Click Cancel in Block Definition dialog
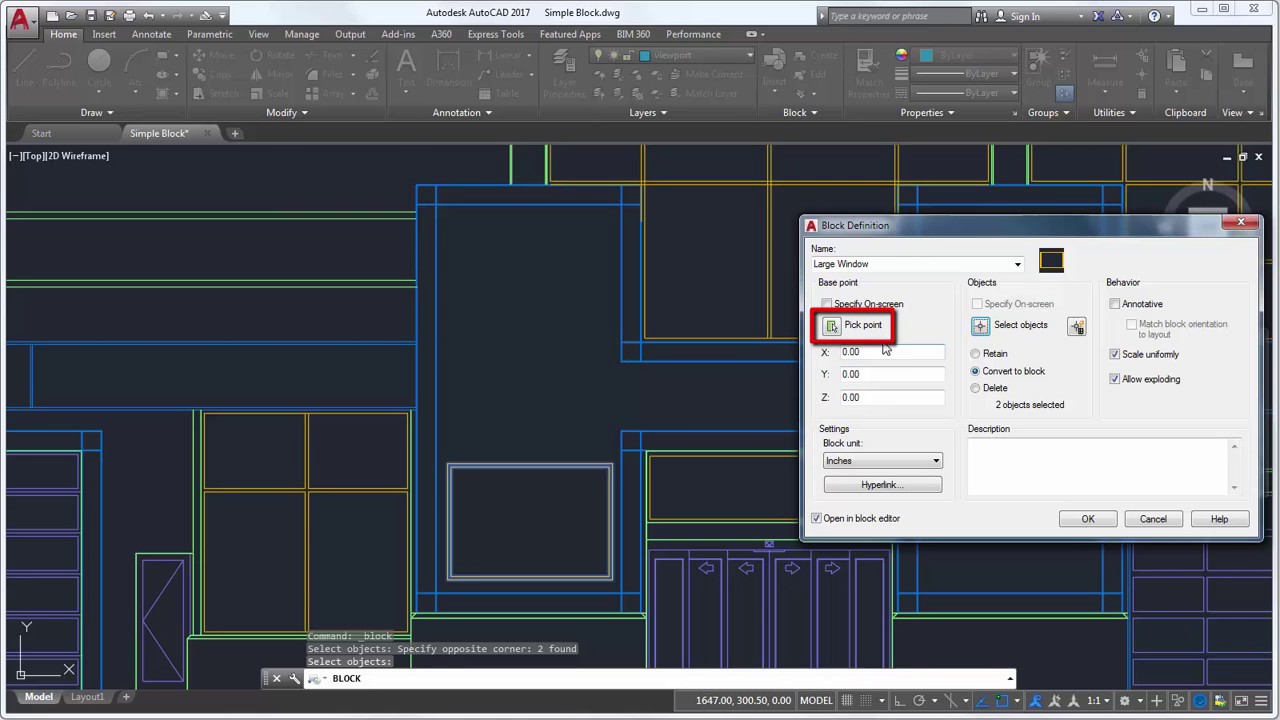 click(1153, 519)
